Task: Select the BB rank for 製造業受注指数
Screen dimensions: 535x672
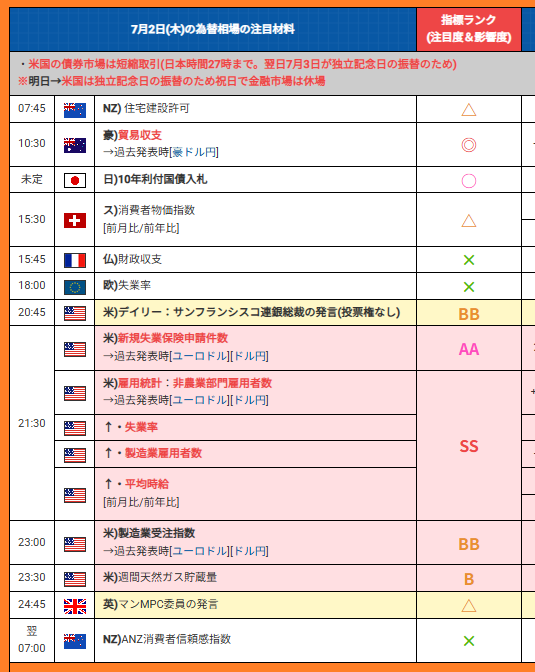Action: click(469, 544)
